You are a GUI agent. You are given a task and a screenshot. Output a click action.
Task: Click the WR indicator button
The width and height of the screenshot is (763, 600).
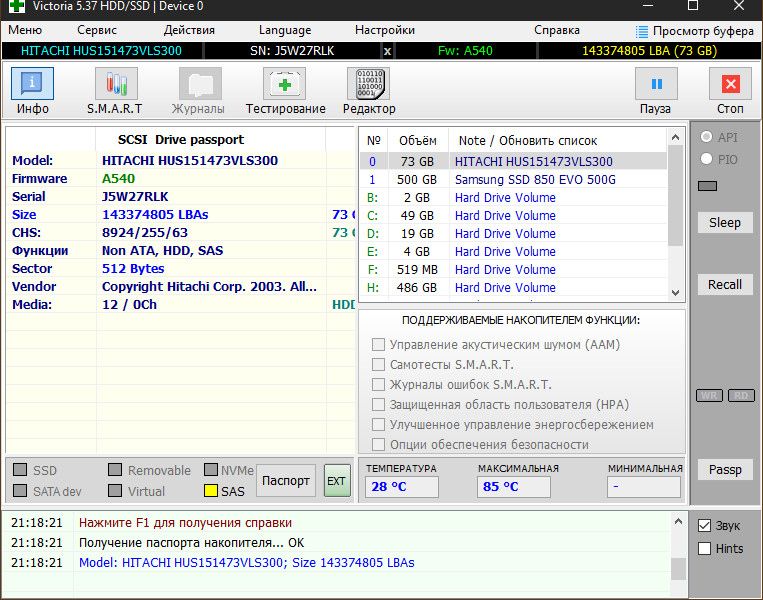coord(709,395)
